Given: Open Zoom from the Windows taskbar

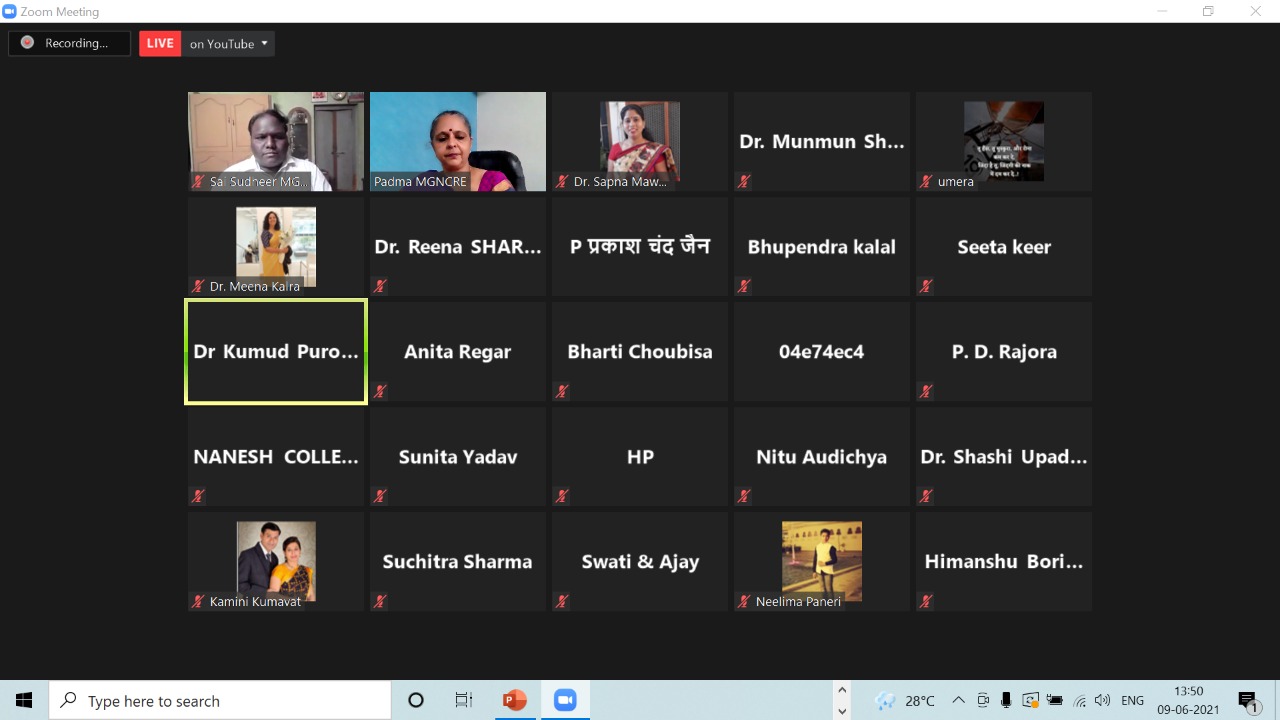Looking at the screenshot, I should coord(565,700).
